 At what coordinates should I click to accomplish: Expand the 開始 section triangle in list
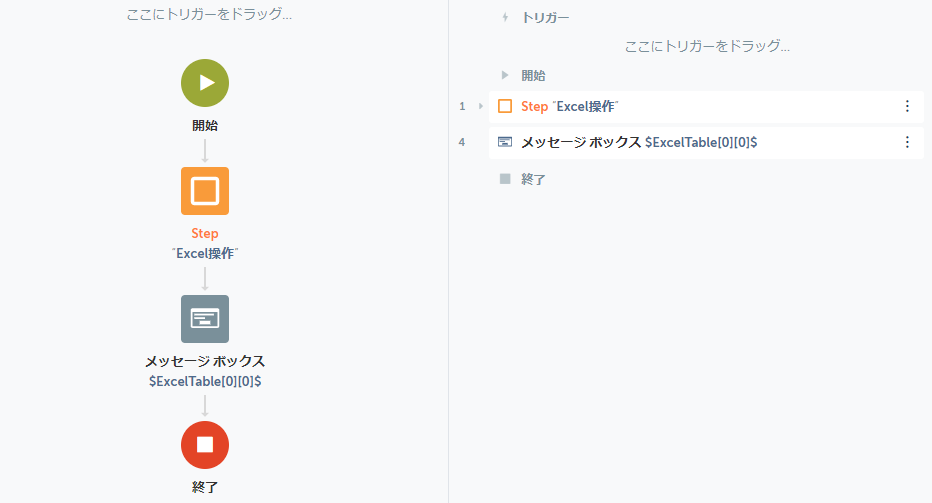point(505,75)
